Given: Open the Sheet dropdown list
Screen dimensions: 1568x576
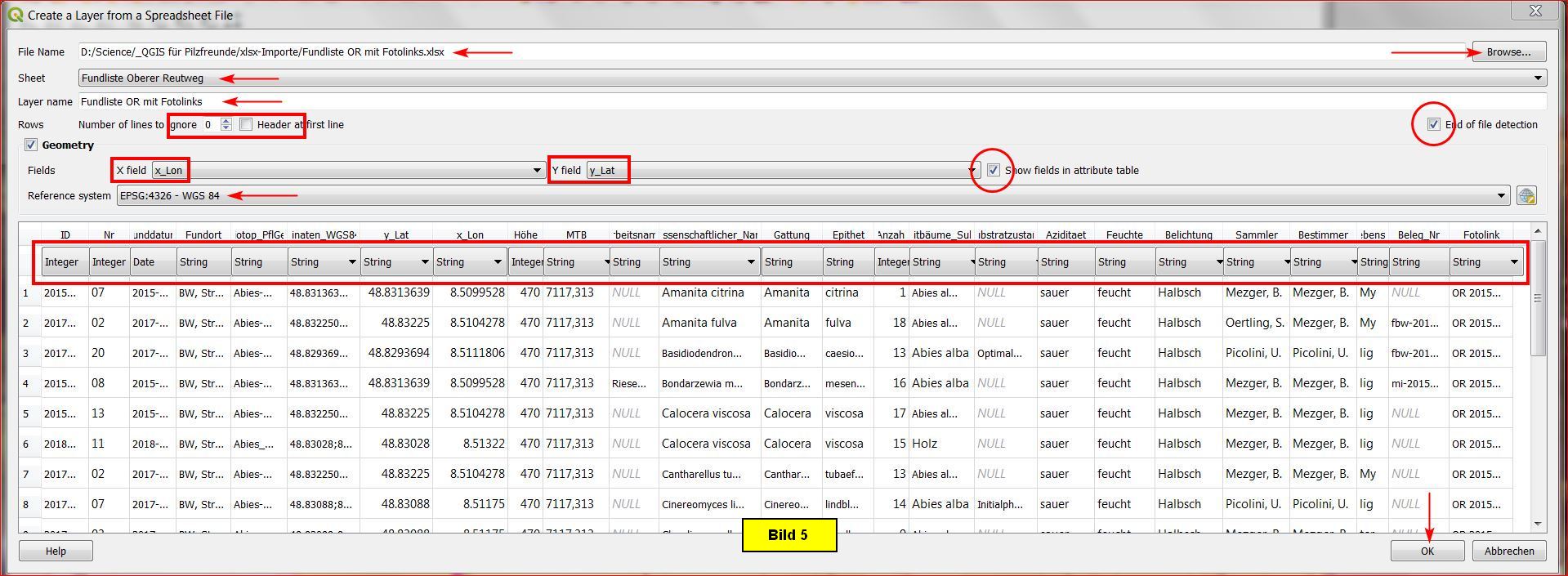Looking at the screenshot, I should (1538, 78).
